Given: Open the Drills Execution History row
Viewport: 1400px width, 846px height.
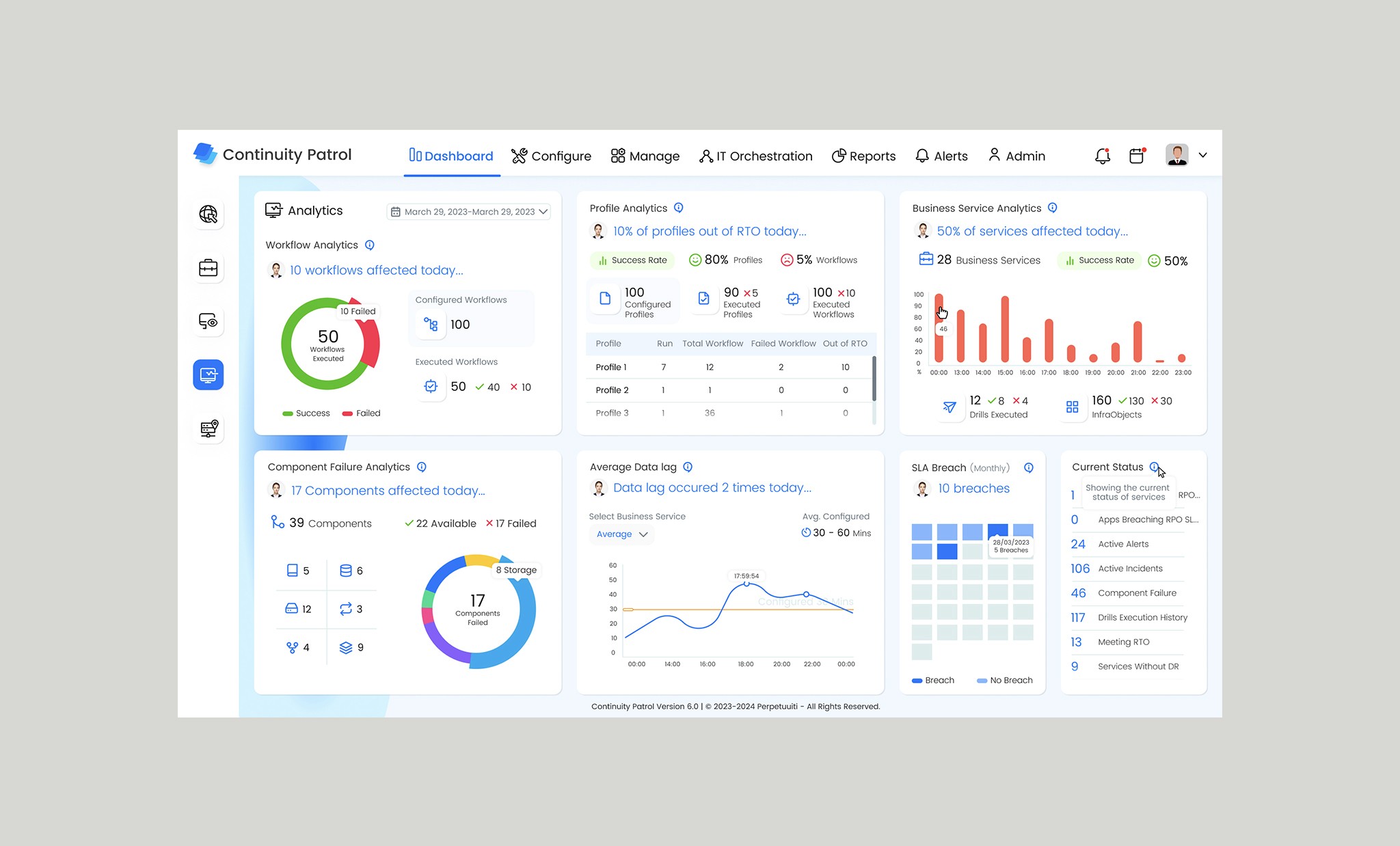Looking at the screenshot, I should [1128, 618].
